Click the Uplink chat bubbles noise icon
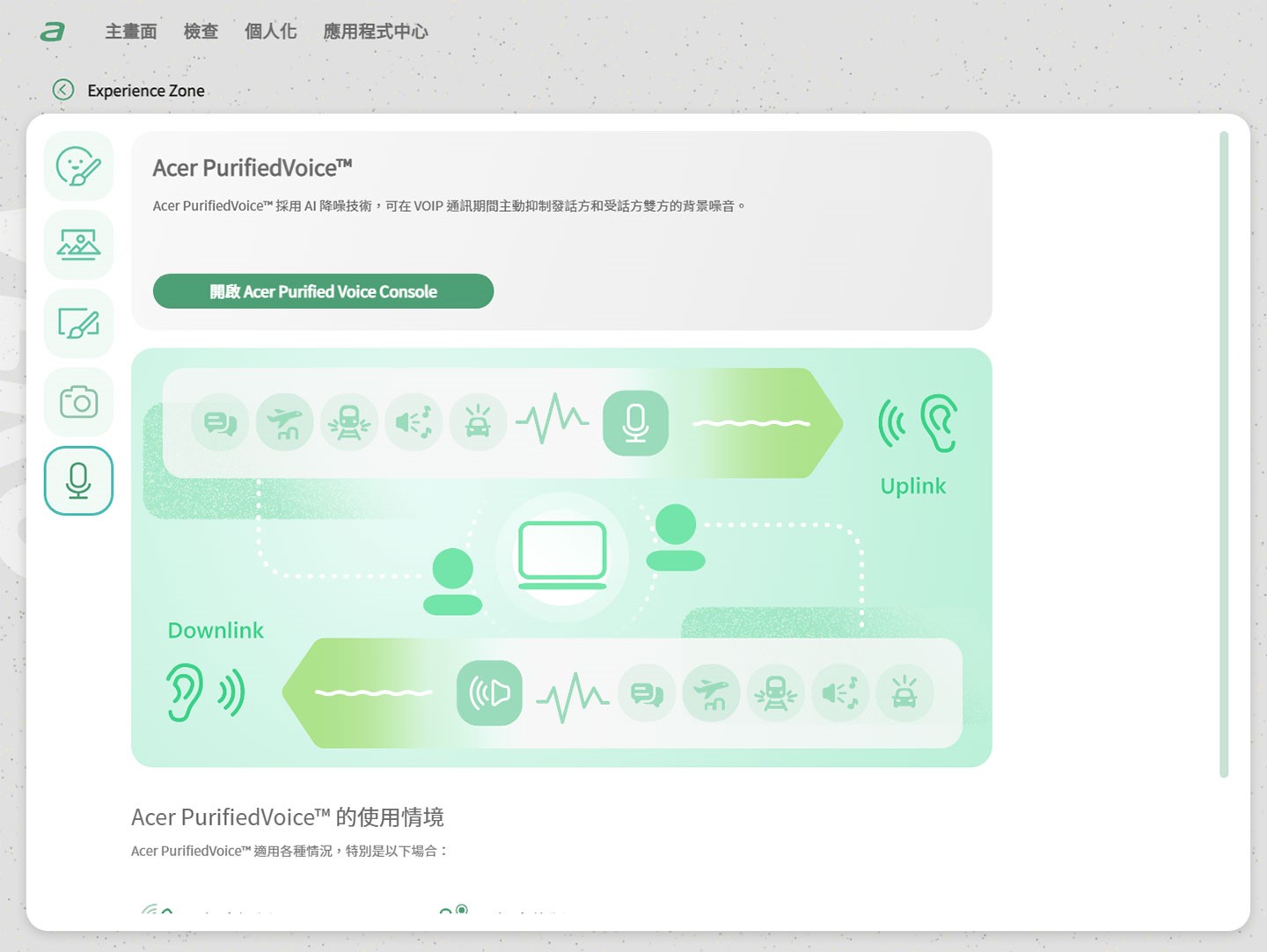Screen dimensions: 1267x952 (x=220, y=423)
